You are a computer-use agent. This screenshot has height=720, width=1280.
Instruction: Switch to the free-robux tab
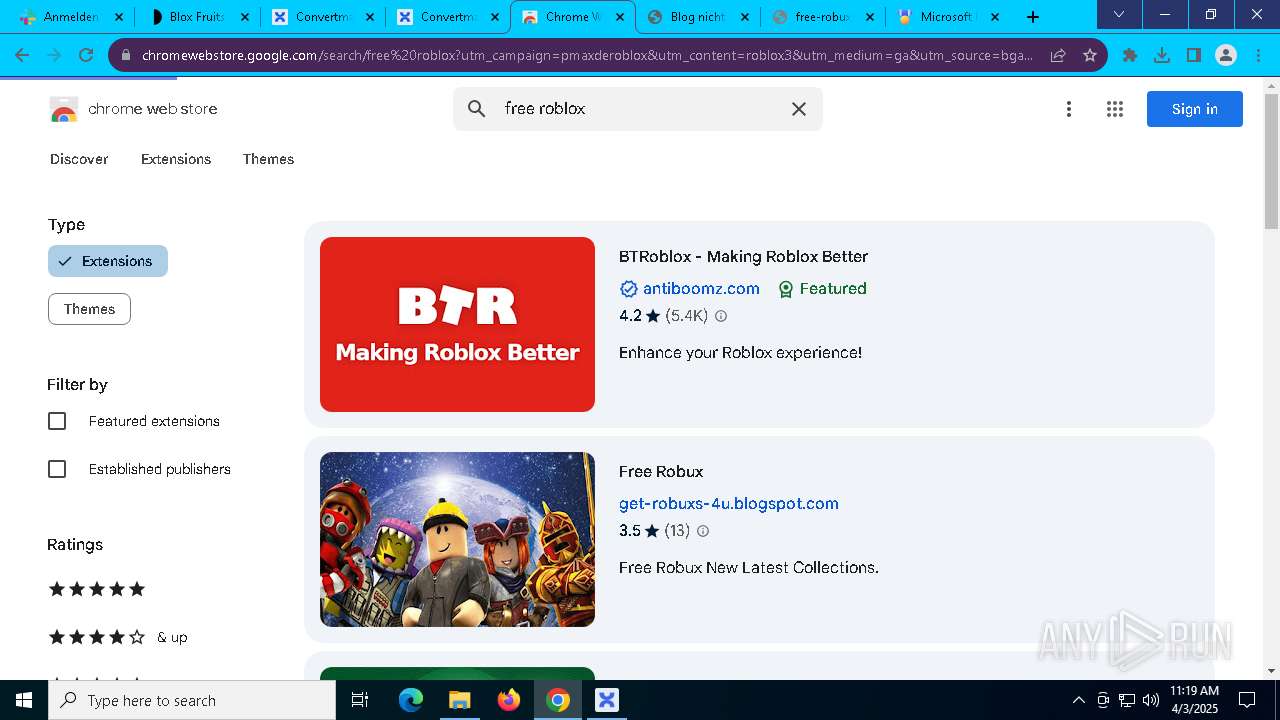823,17
